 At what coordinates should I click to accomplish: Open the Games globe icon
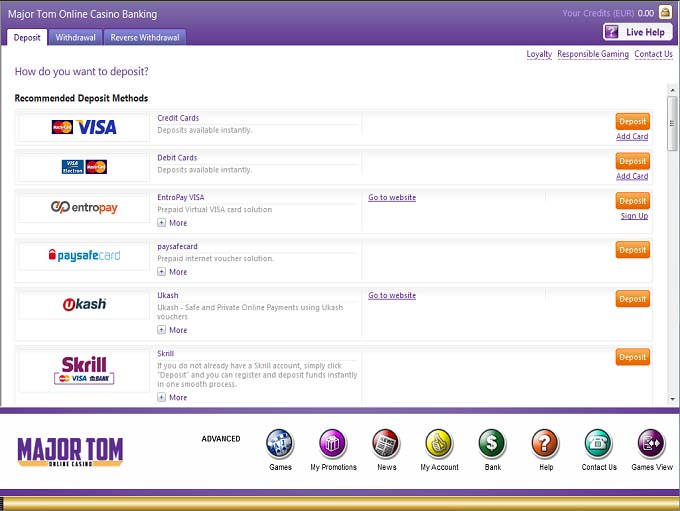click(x=280, y=444)
